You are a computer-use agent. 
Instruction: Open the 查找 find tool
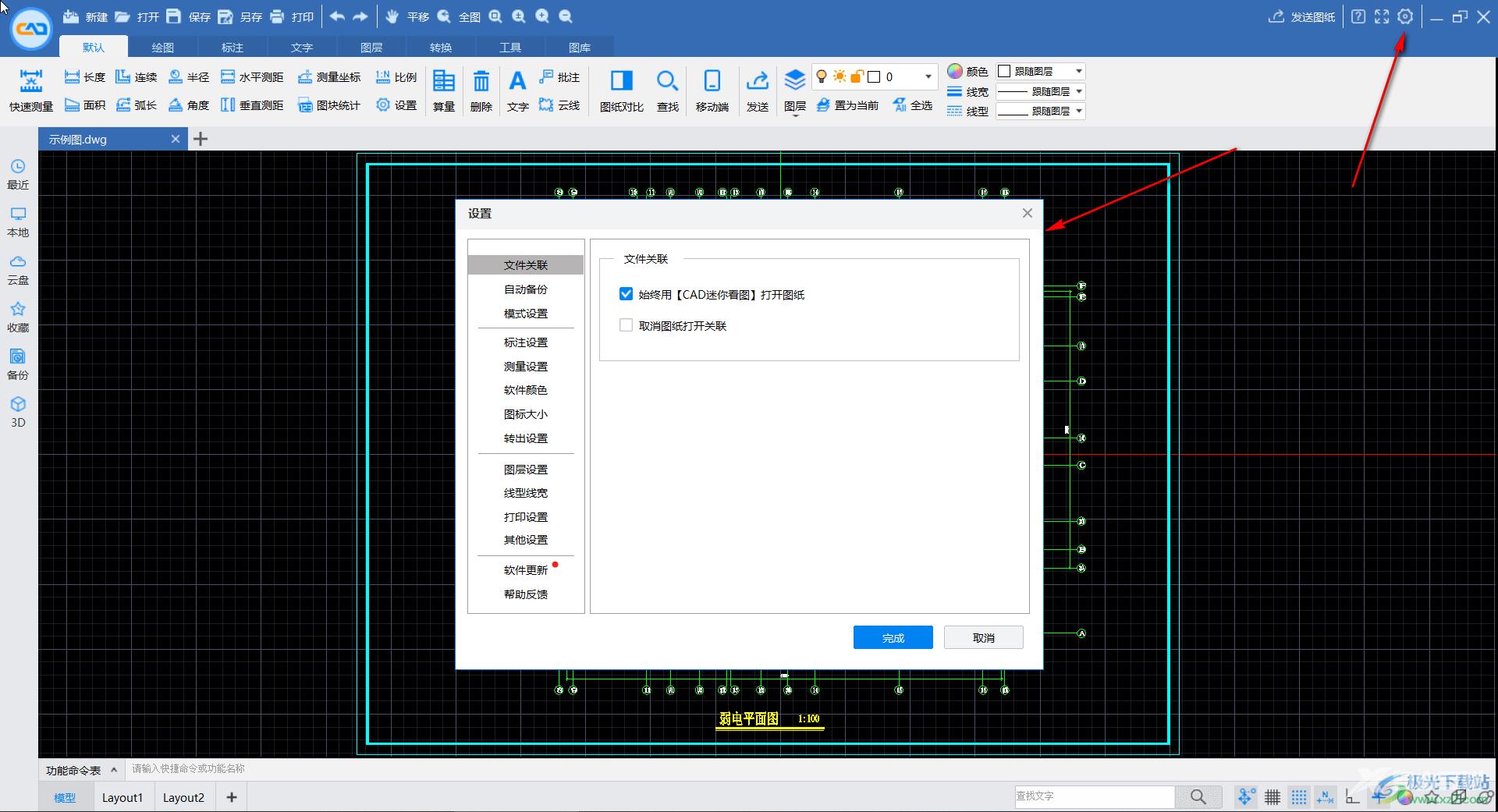pyautogui.click(x=667, y=90)
